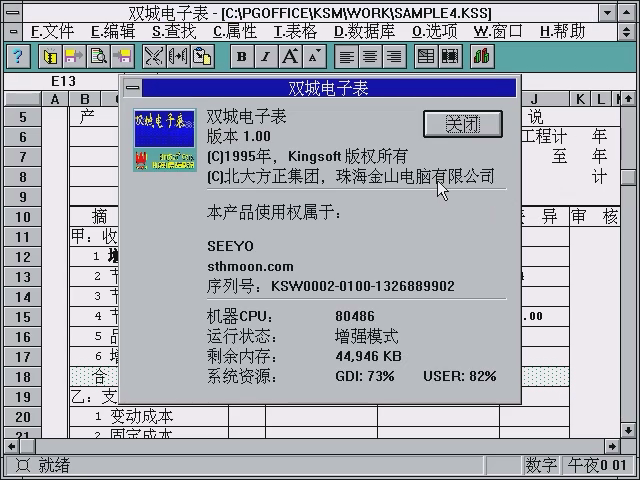This screenshot has width=640, height=480.
Task: Open the S.查找 menu
Action: [174, 31]
